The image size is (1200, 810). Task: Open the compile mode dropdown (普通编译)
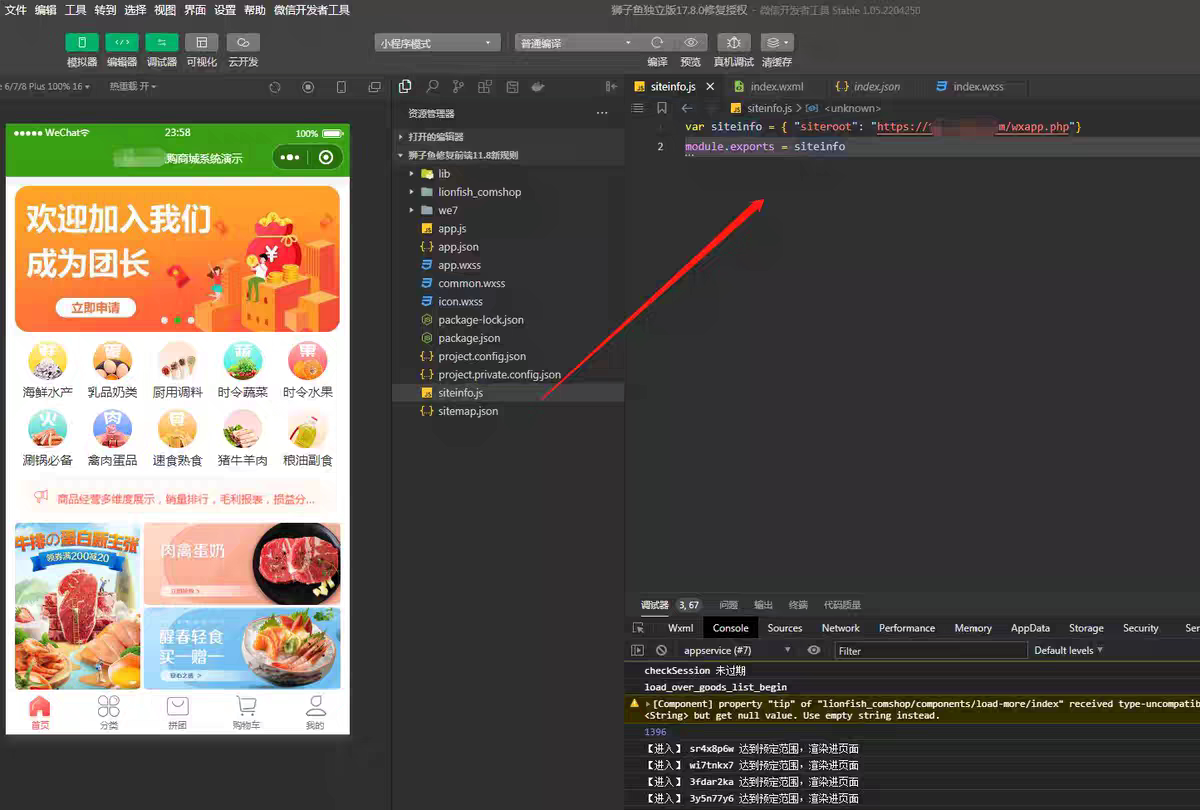coord(577,43)
